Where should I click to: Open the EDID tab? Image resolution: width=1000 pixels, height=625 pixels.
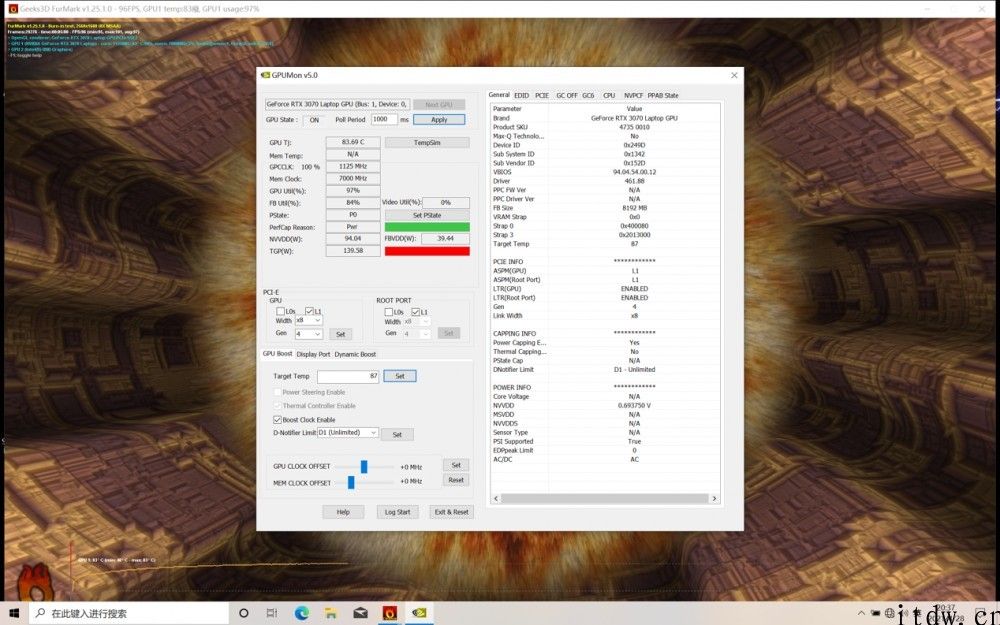click(522, 95)
